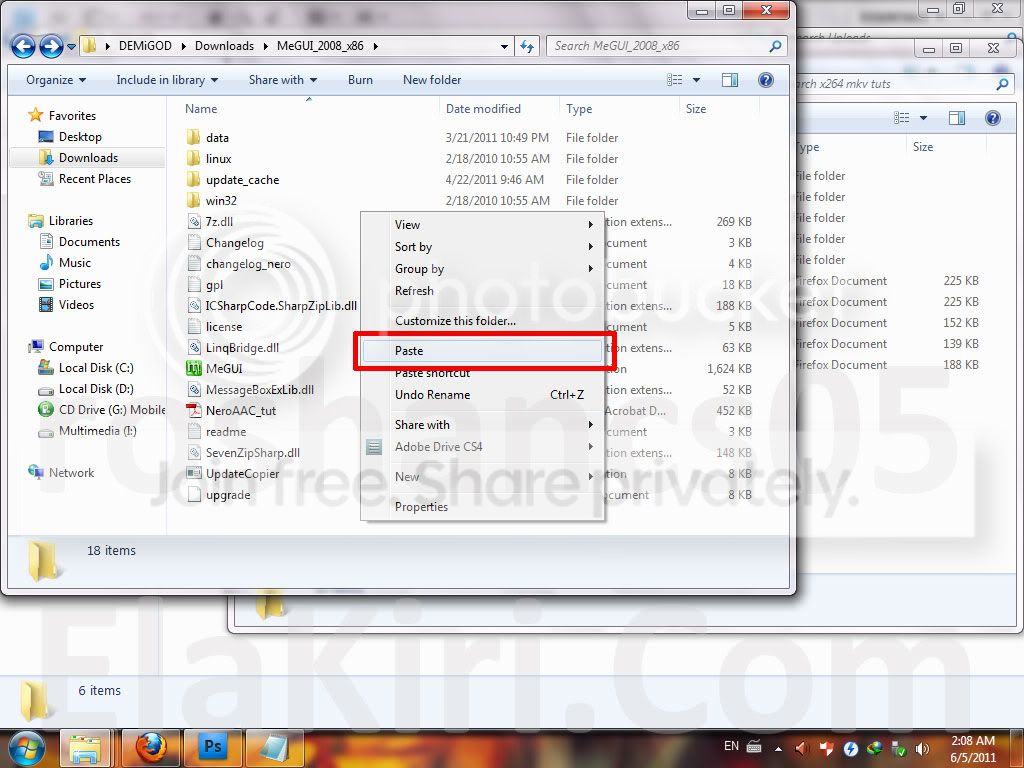Choose Paste in context menu

click(x=482, y=351)
